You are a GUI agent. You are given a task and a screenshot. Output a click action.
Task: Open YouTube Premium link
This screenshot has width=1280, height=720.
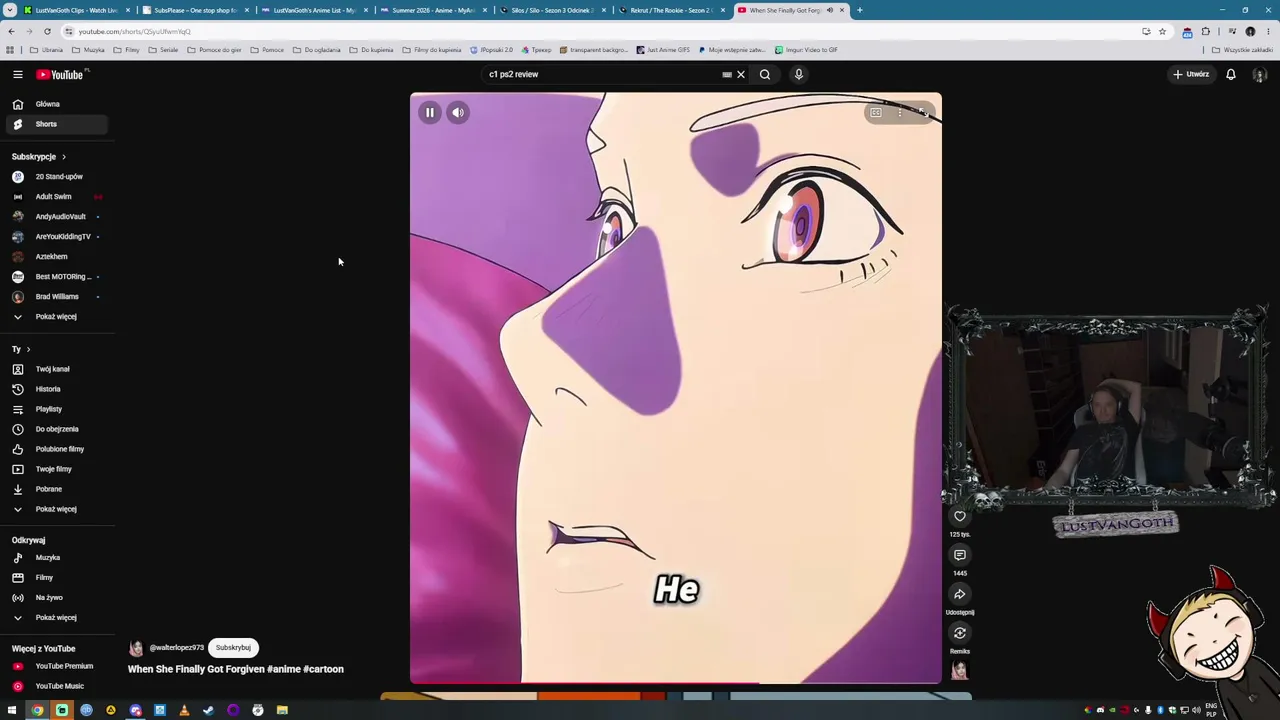(56, 666)
